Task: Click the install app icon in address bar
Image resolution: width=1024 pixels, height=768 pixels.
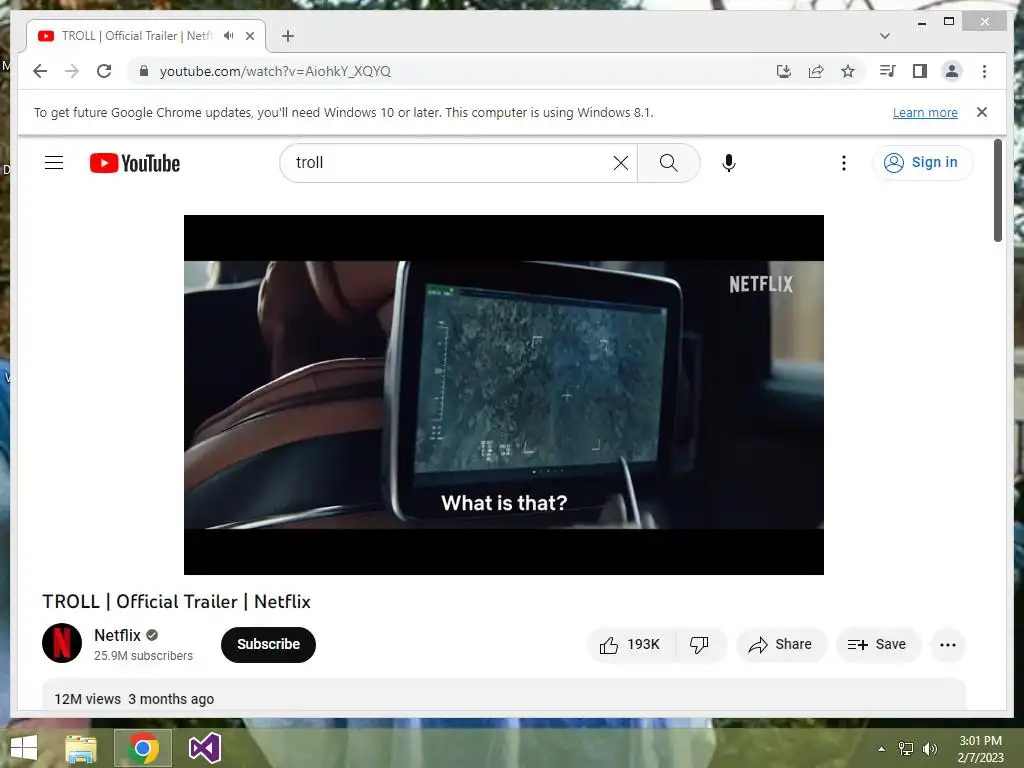Action: (784, 71)
